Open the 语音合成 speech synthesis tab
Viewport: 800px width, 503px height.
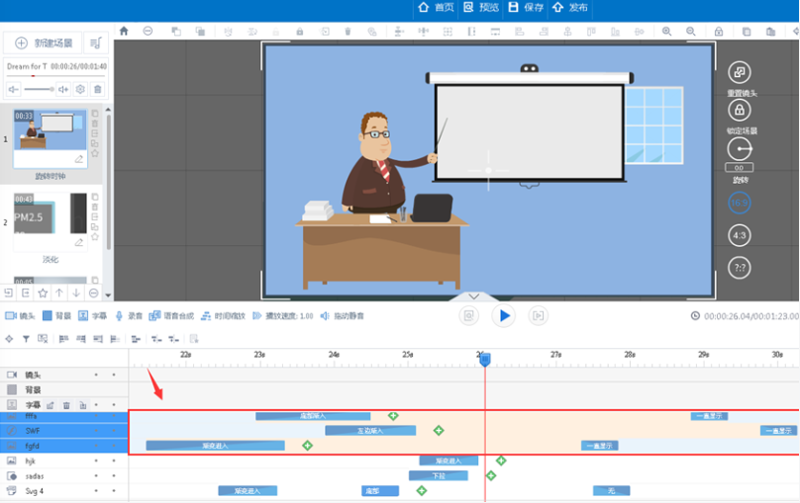(171, 316)
